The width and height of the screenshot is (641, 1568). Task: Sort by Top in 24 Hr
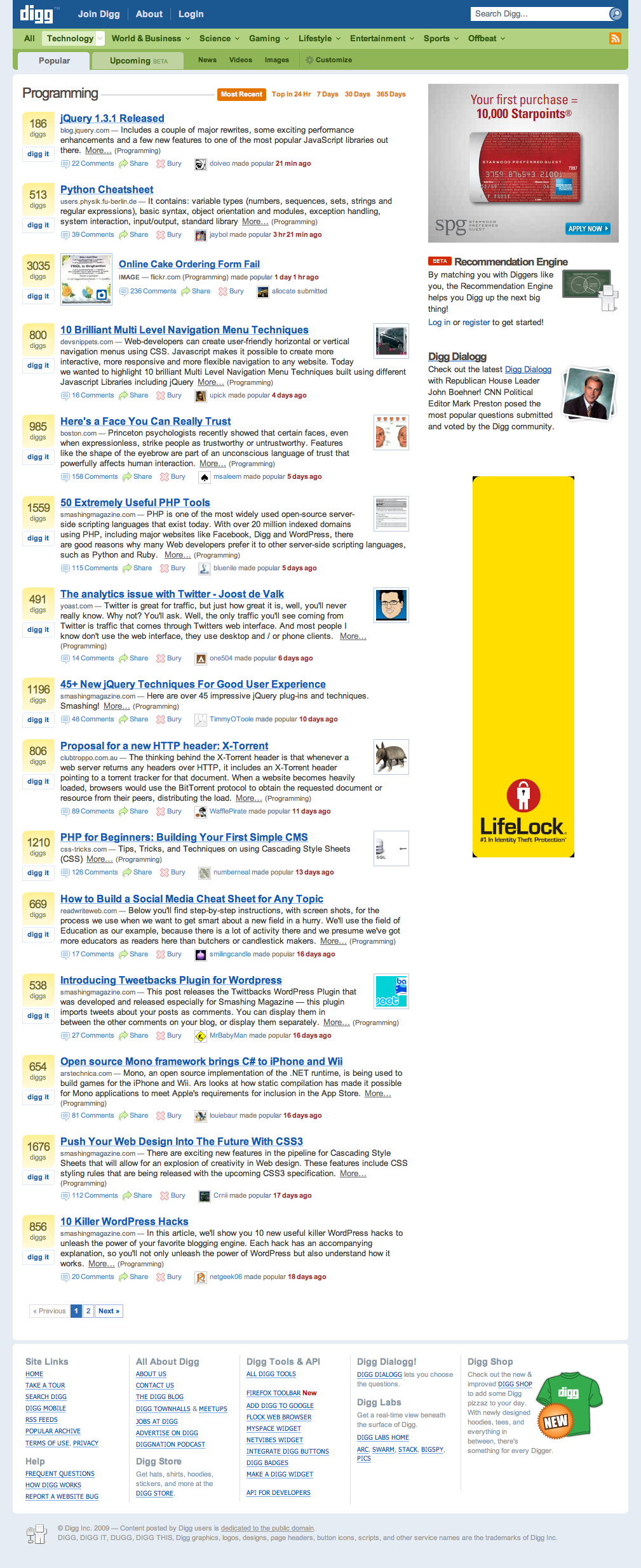tap(291, 94)
